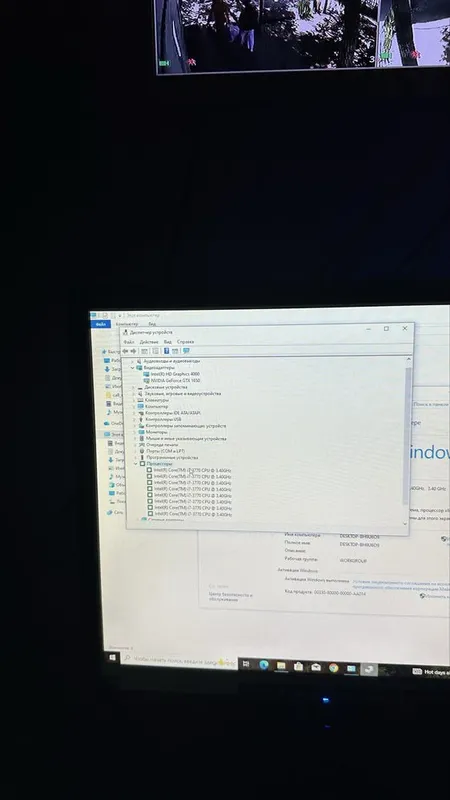Click the Back arrow in Device Manager toolbar
The width and height of the screenshot is (450, 800).
(126, 351)
